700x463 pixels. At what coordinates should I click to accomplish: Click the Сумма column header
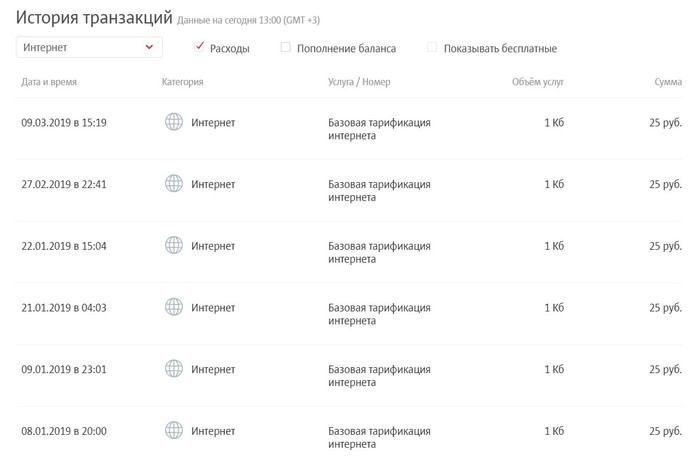point(668,82)
